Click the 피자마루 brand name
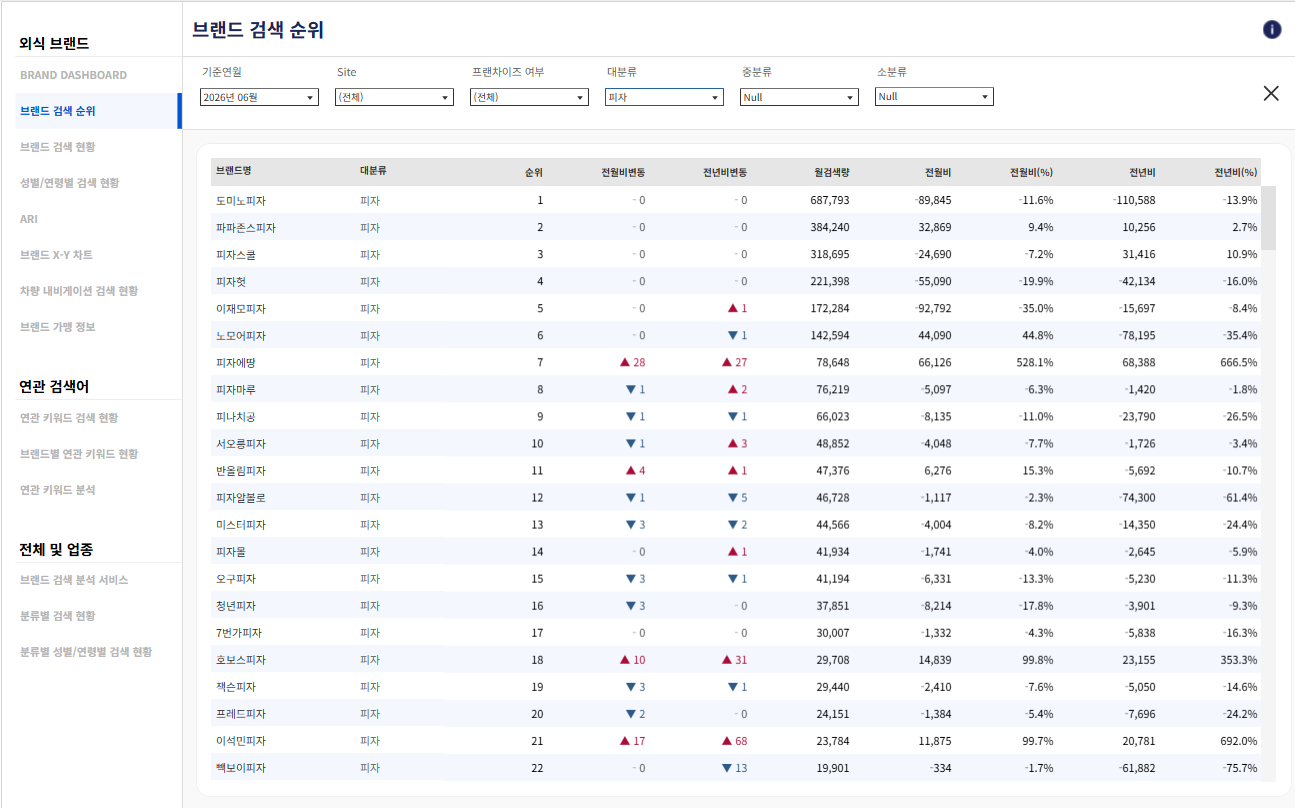This screenshot has width=1295, height=808. [235, 390]
